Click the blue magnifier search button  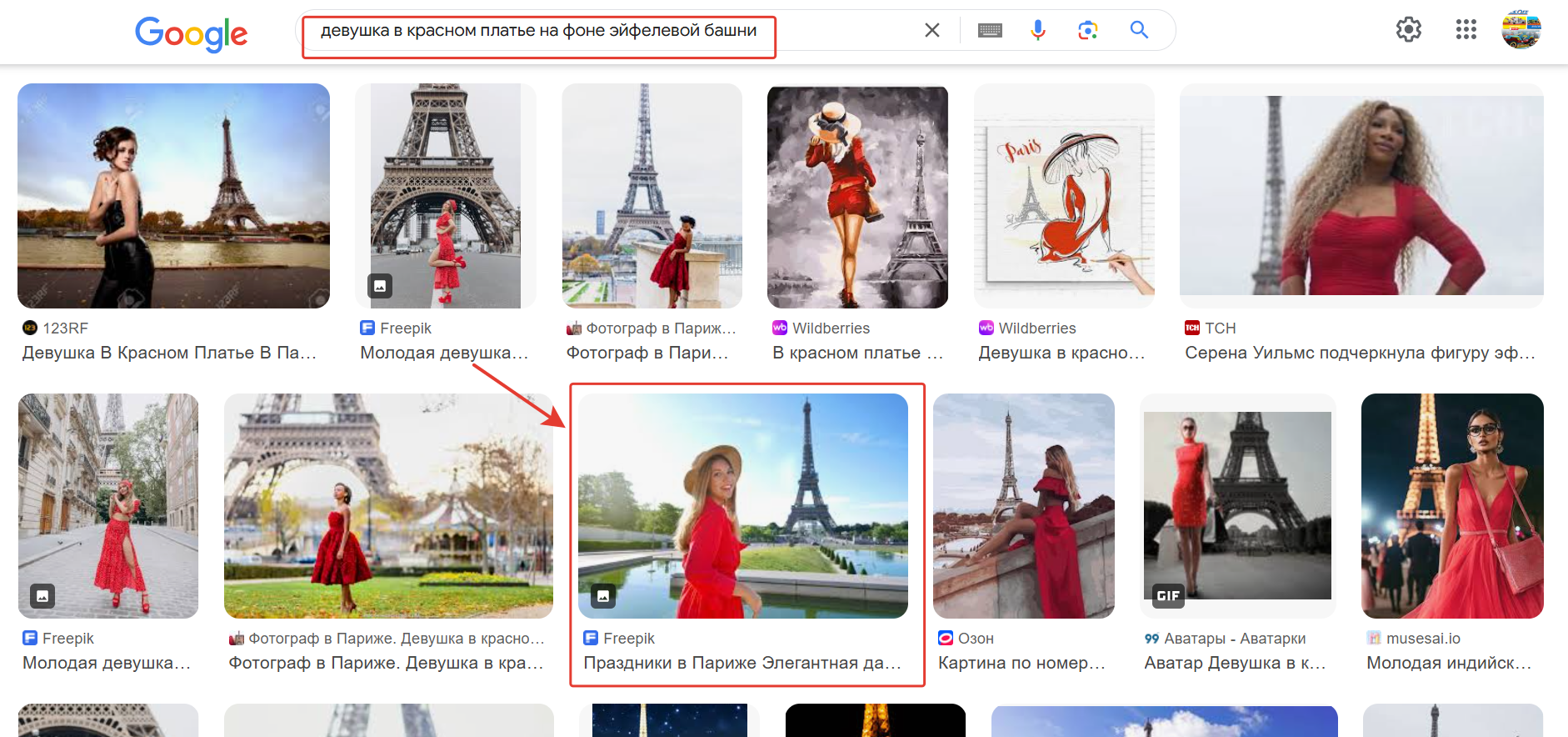point(1139,30)
